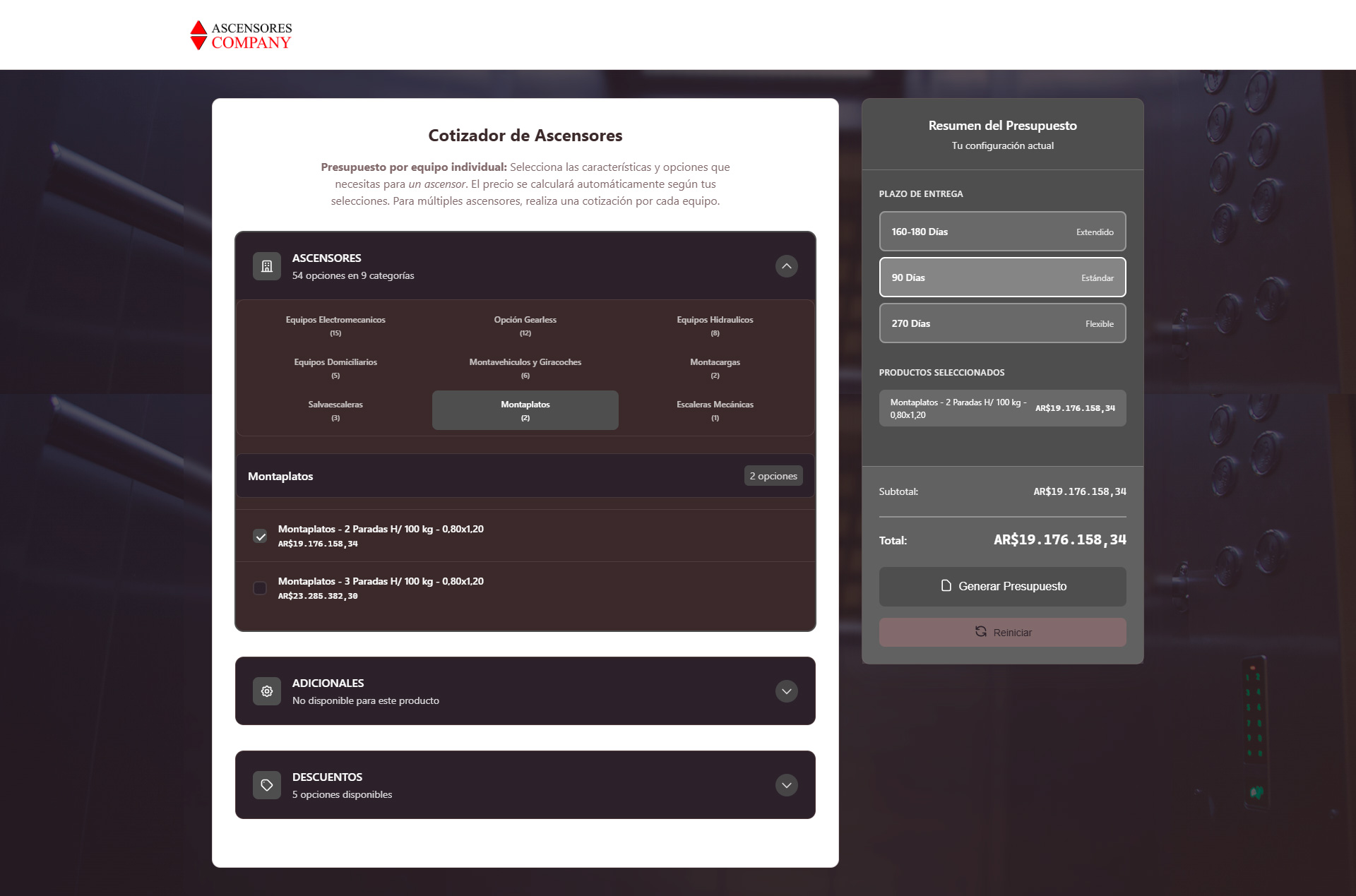Click the tag icon beside DESCUENTOS
The width and height of the screenshot is (1356, 896).
pyautogui.click(x=267, y=785)
